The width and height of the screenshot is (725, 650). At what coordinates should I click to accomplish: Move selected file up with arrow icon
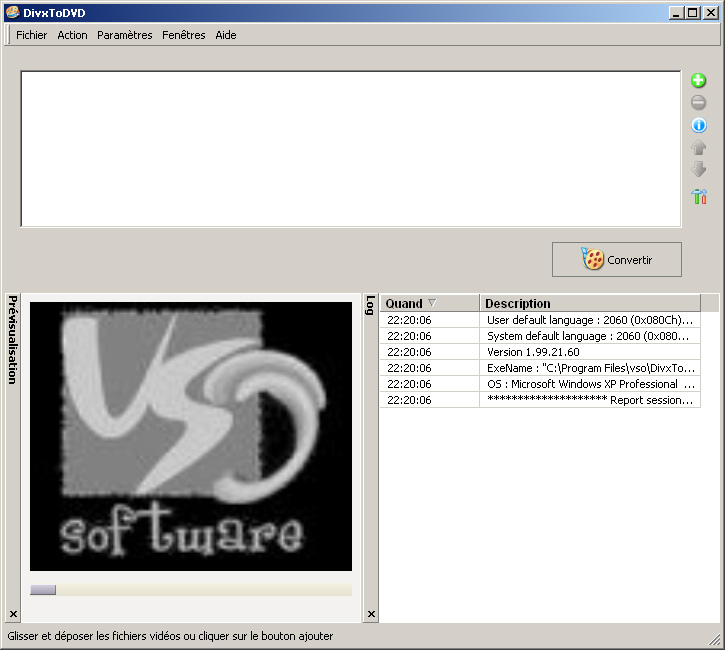click(699, 147)
